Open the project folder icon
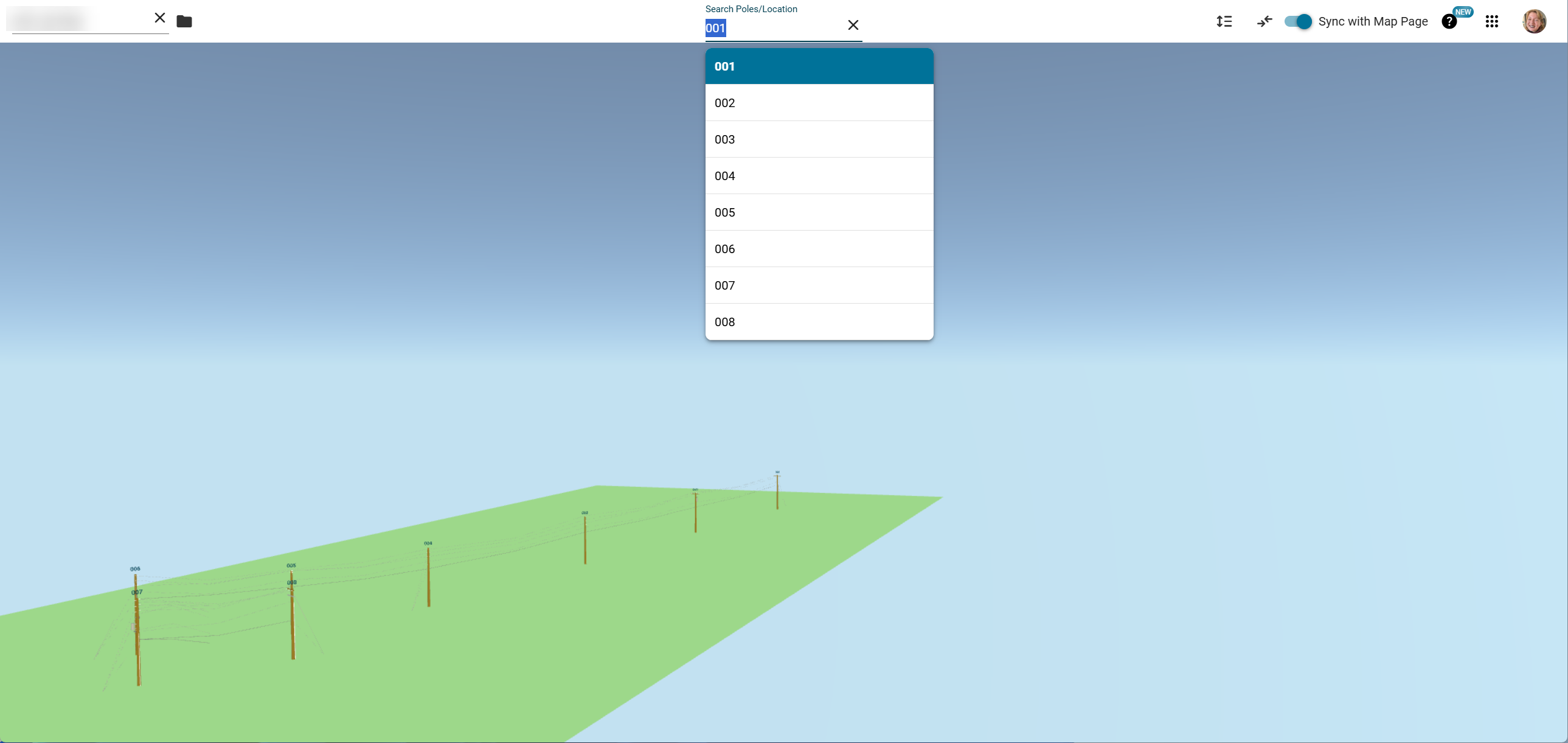The width and height of the screenshot is (1568, 743). coord(184,21)
